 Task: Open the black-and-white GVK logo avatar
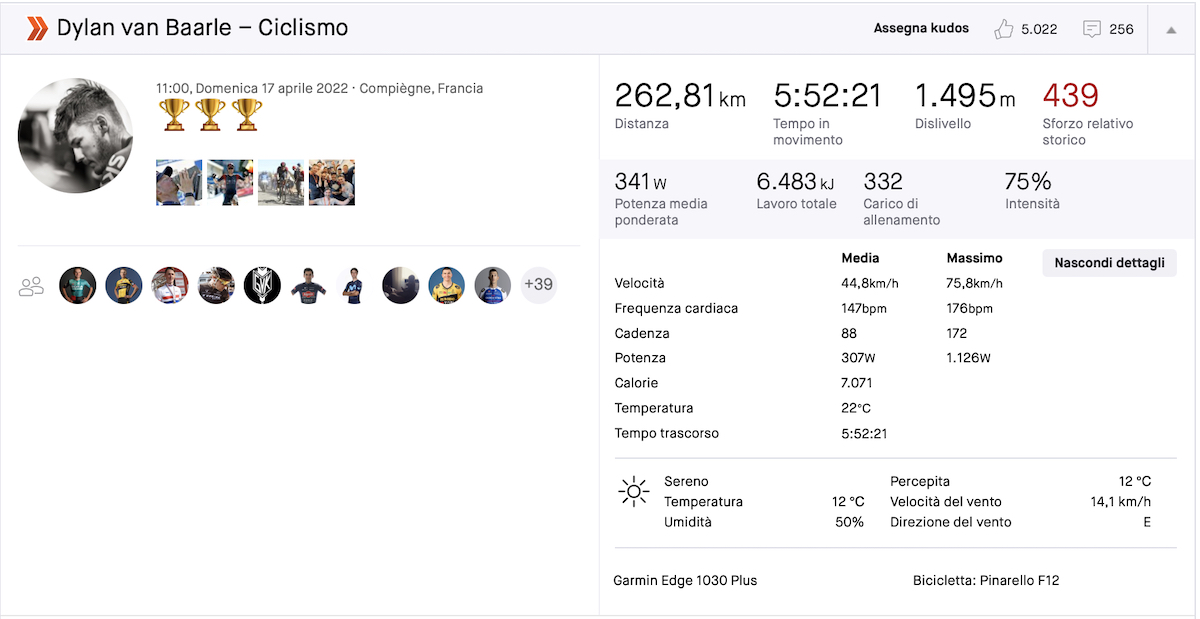click(x=263, y=285)
